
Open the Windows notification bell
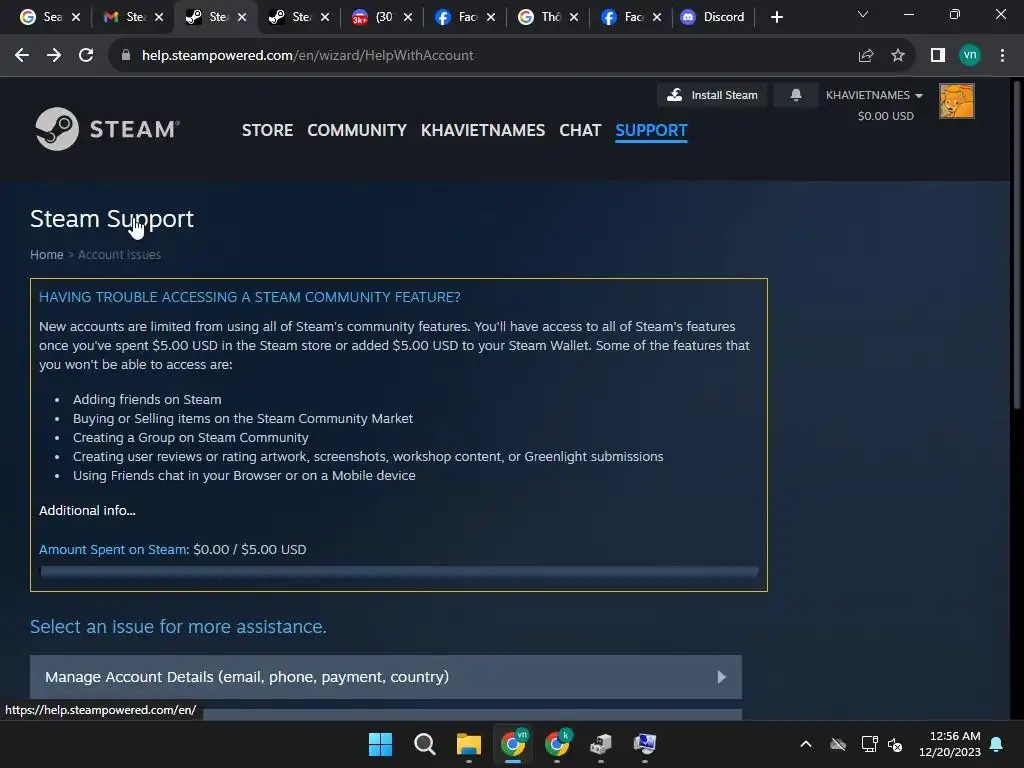997,744
